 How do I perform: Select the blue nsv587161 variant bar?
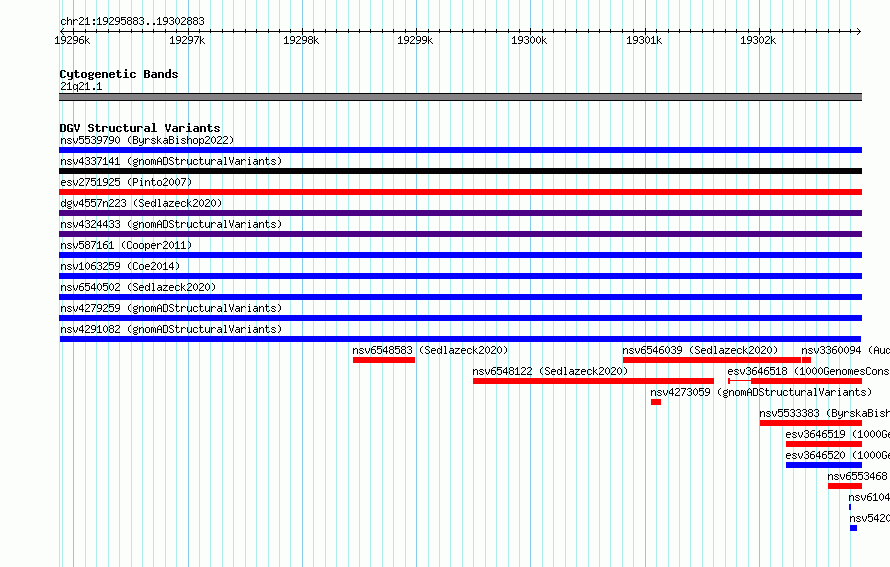click(x=460, y=255)
